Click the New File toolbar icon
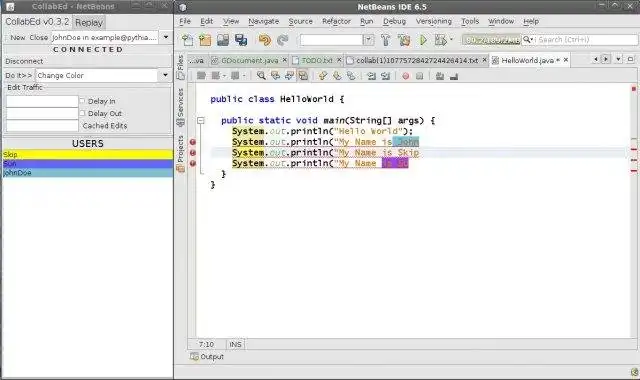 187,40
